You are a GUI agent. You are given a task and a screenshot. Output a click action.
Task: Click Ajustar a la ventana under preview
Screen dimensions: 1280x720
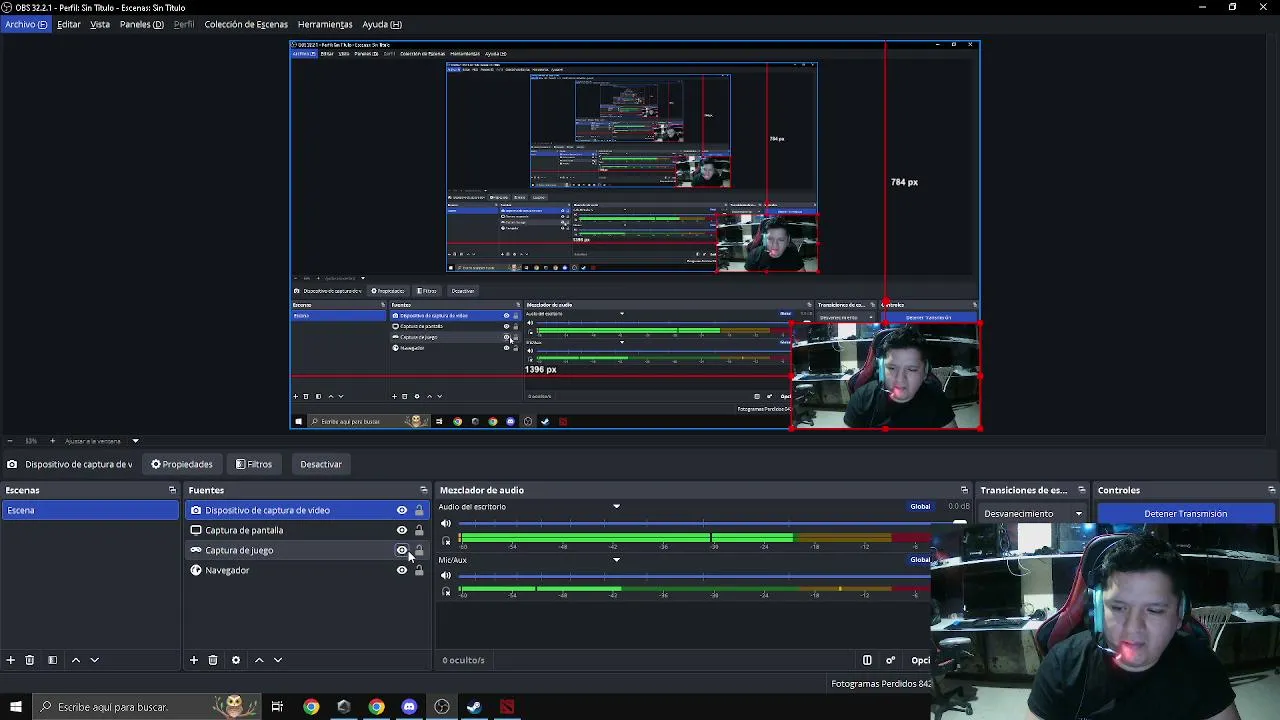tap(93, 441)
